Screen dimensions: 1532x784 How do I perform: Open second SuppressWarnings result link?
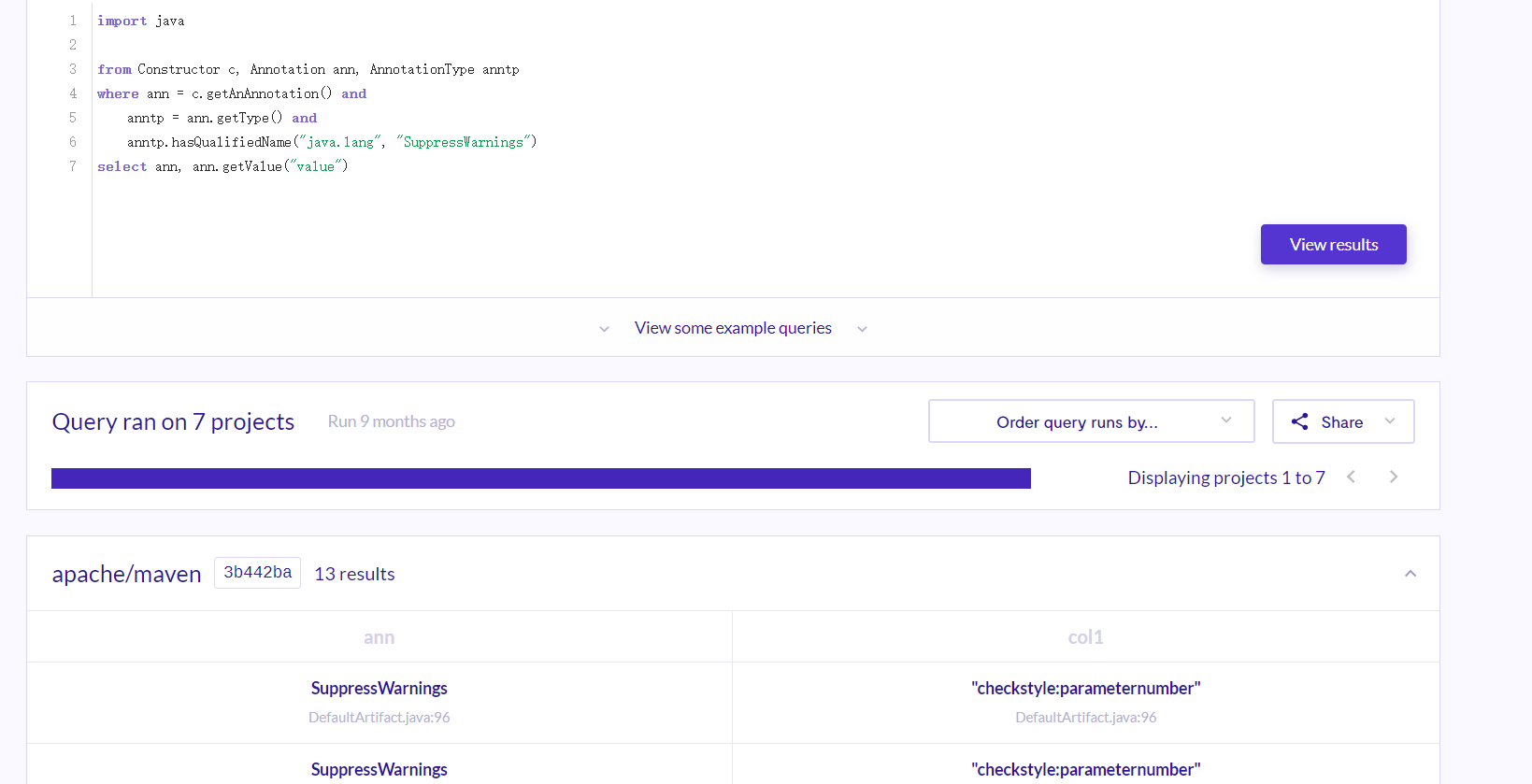[379, 769]
